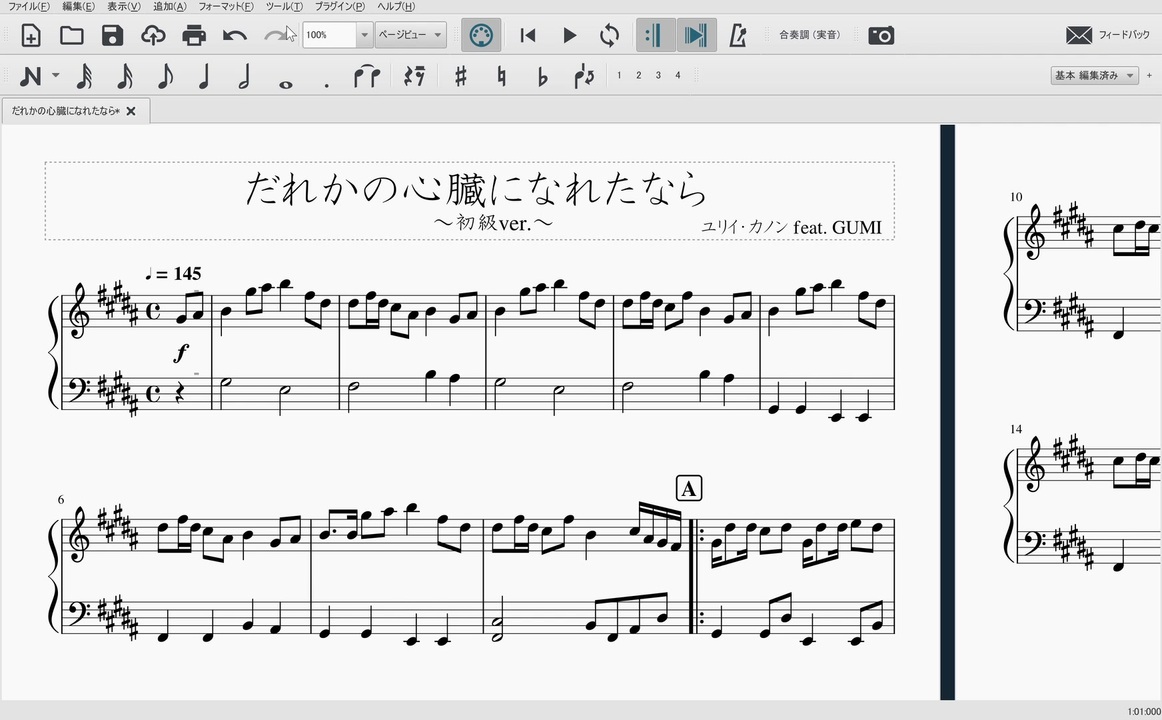Image resolution: width=1162 pixels, height=720 pixels.
Task: Add an augmentation dot
Action: click(326, 84)
